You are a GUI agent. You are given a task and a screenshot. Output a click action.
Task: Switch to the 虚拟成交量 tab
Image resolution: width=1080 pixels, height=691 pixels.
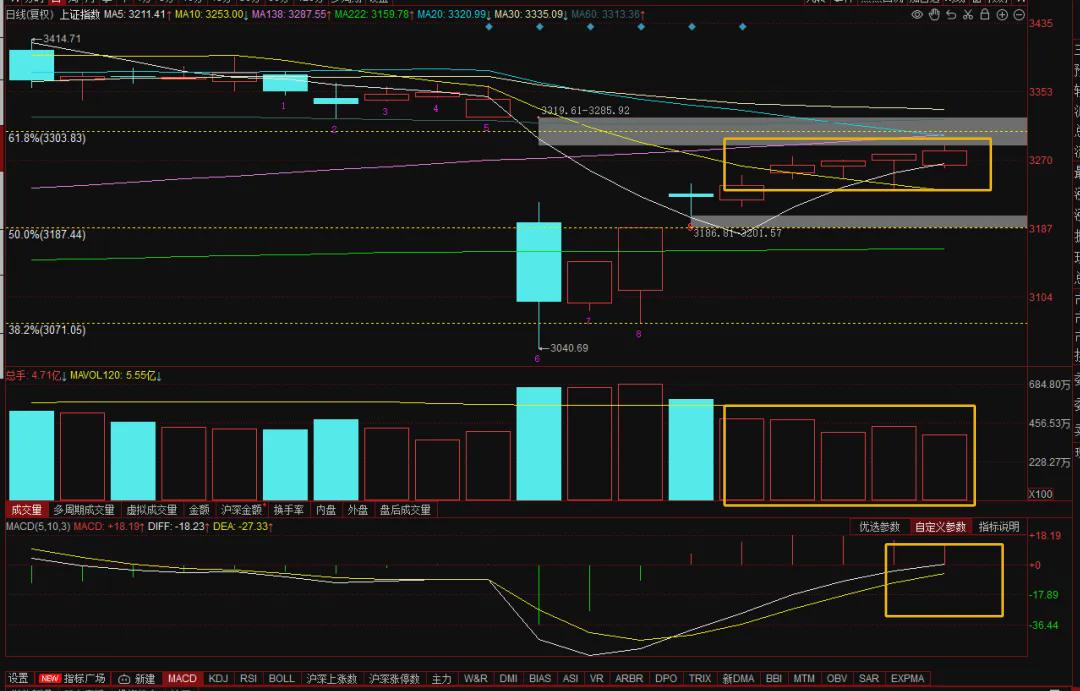(152, 510)
